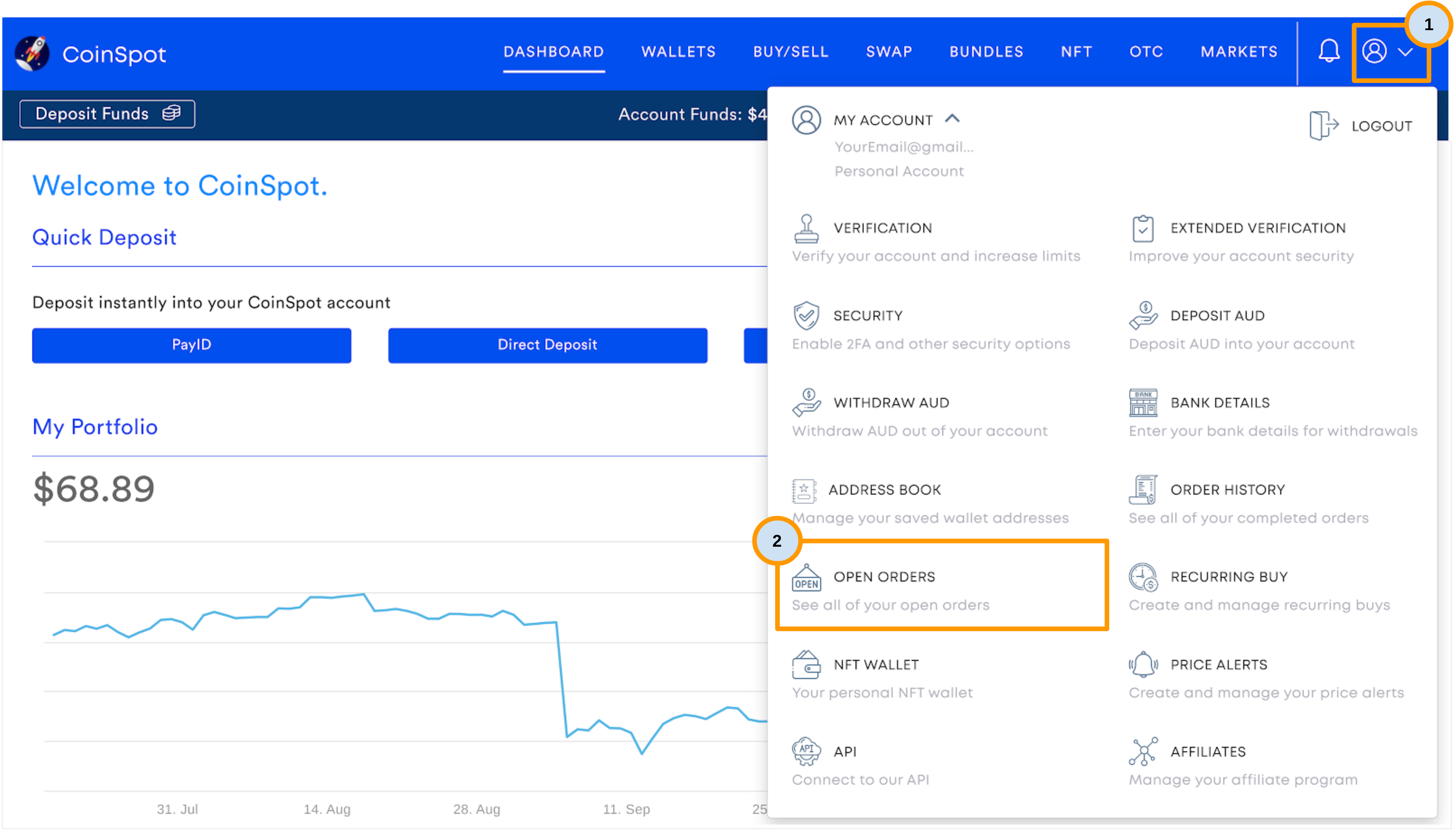1456x830 pixels.
Task: Open the Bundles tab
Action: click(986, 52)
